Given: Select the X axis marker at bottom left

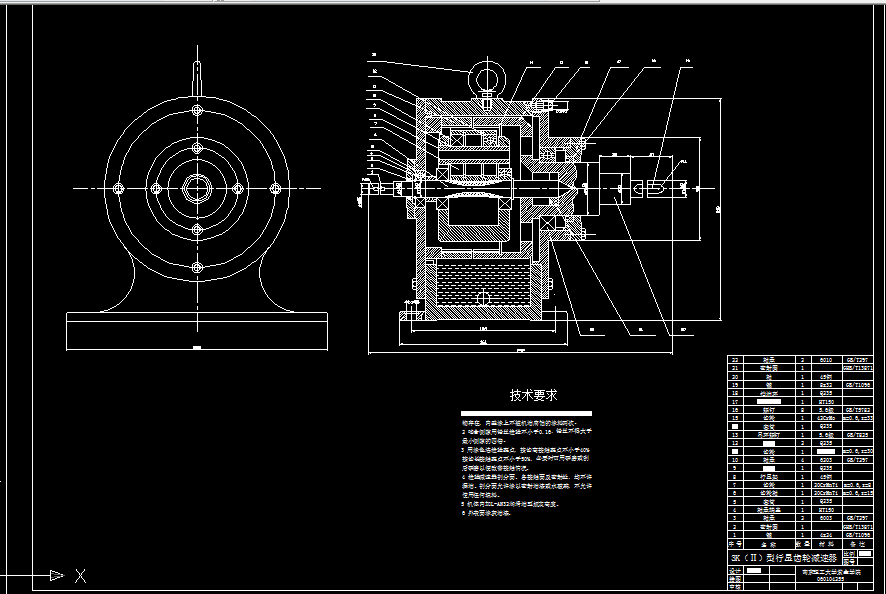Looking at the screenshot, I should tap(78, 575).
